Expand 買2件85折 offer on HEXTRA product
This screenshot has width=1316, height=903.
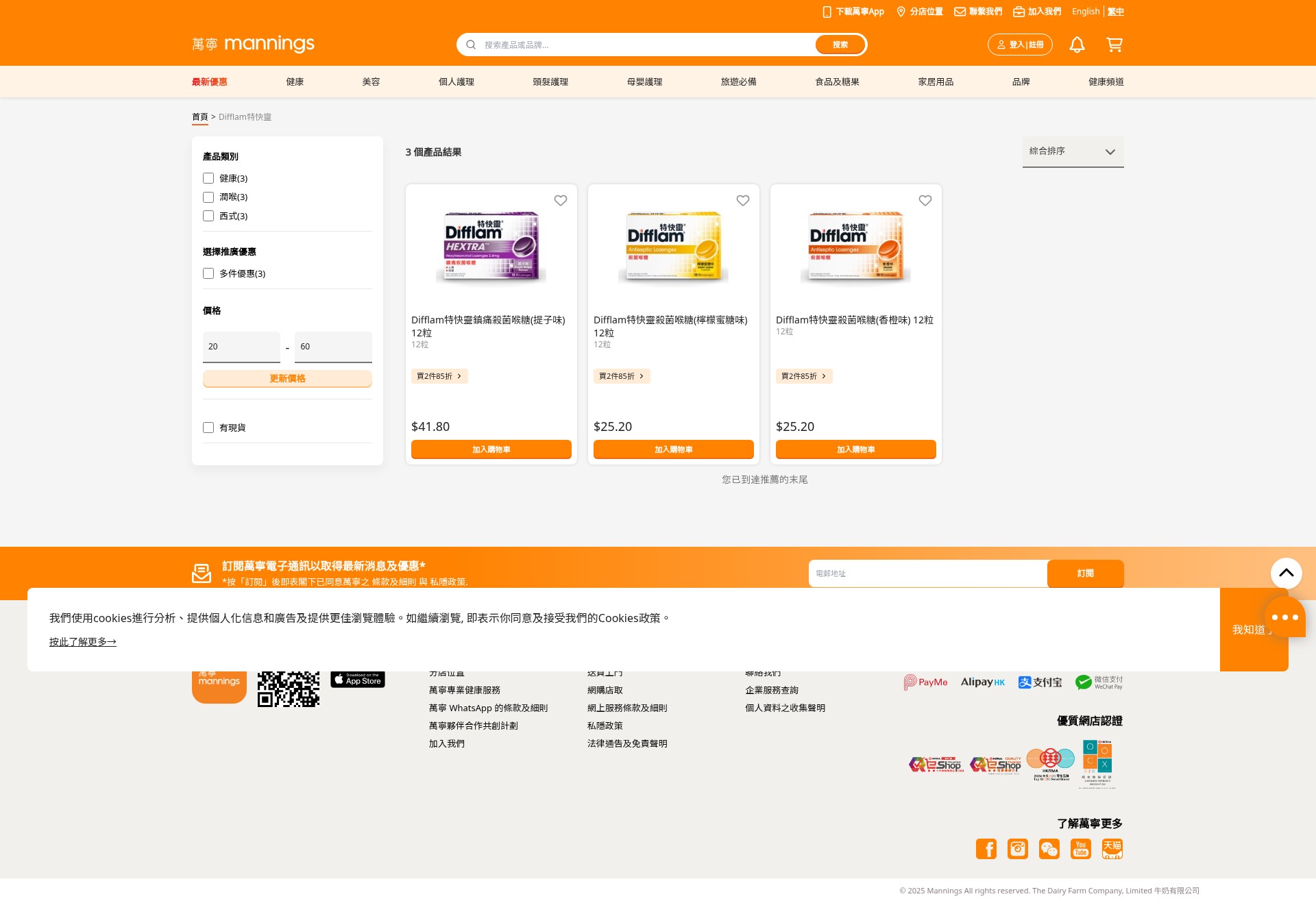pyautogui.click(x=439, y=376)
